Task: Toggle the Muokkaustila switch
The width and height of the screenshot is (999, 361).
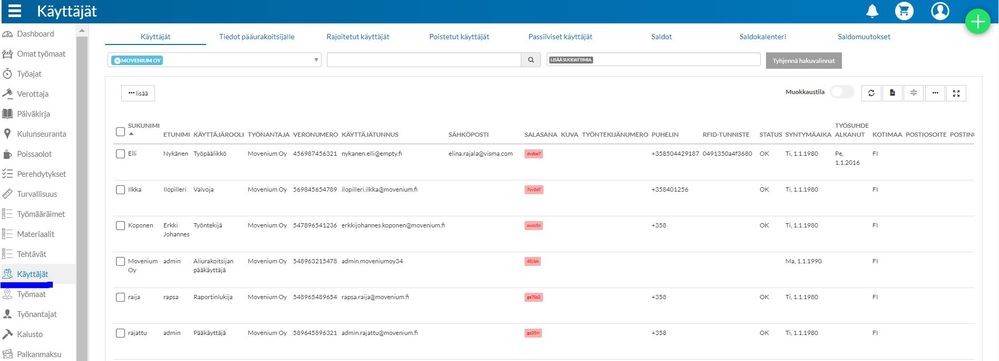Action: (842, 92)
